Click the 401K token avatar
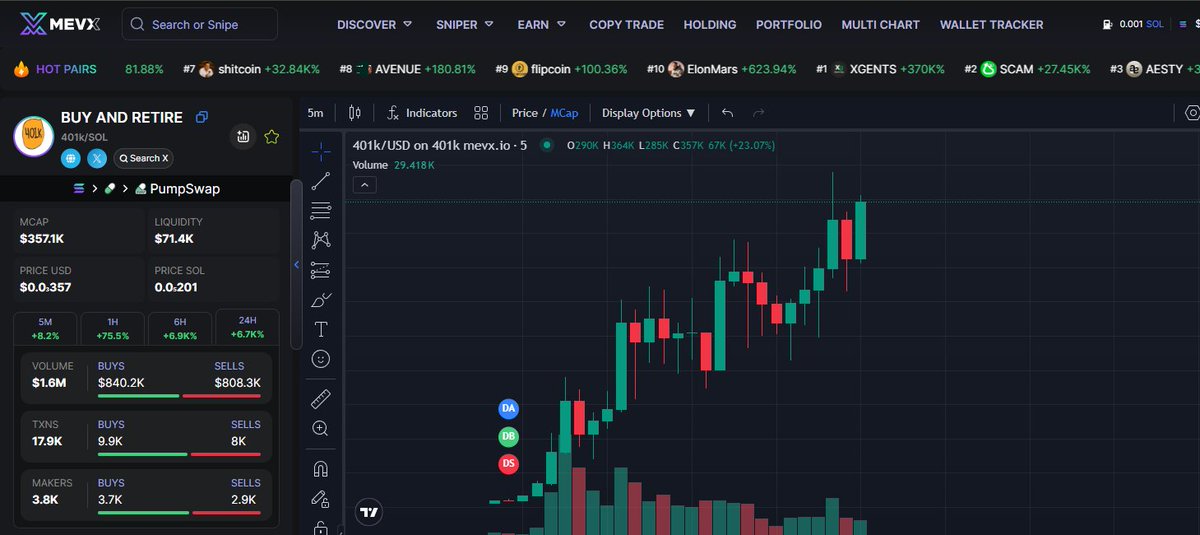1200x535 pixels. 33,137
